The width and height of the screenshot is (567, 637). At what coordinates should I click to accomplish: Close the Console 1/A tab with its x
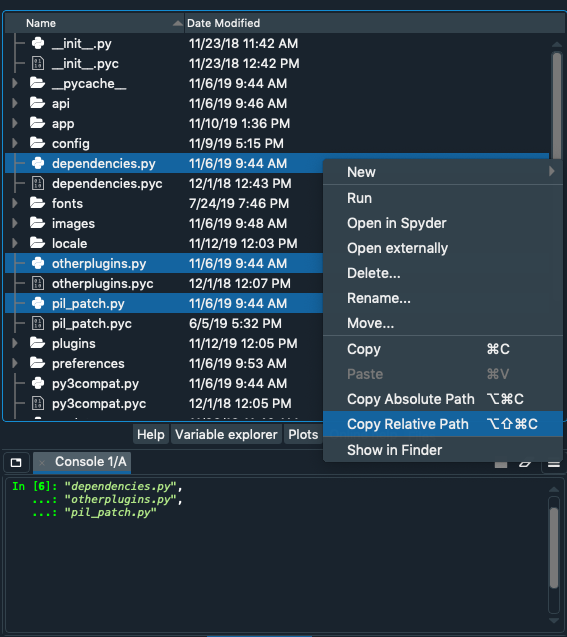coord(42,462)
